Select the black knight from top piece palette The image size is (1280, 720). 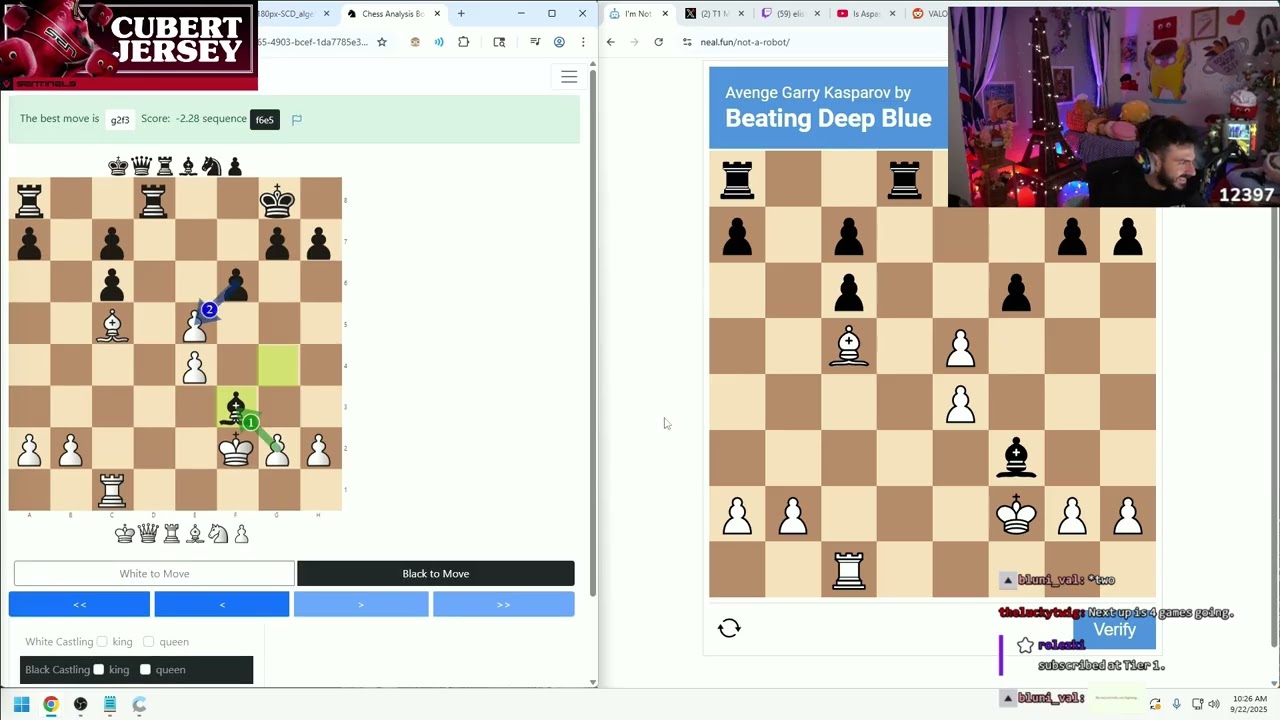click(x=211, y=166)
